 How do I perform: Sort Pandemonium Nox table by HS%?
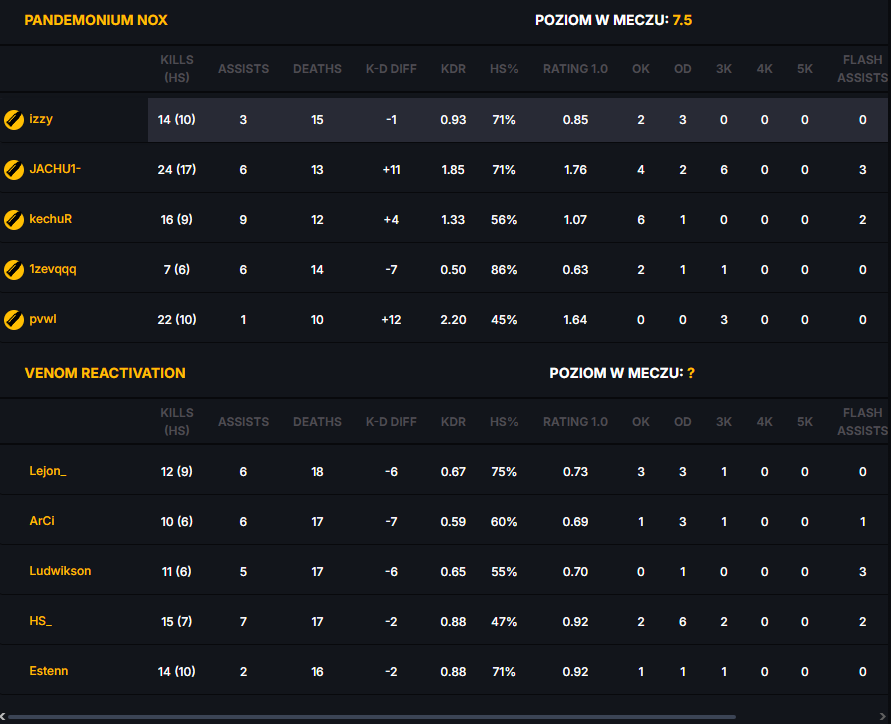tap(504, 69)
